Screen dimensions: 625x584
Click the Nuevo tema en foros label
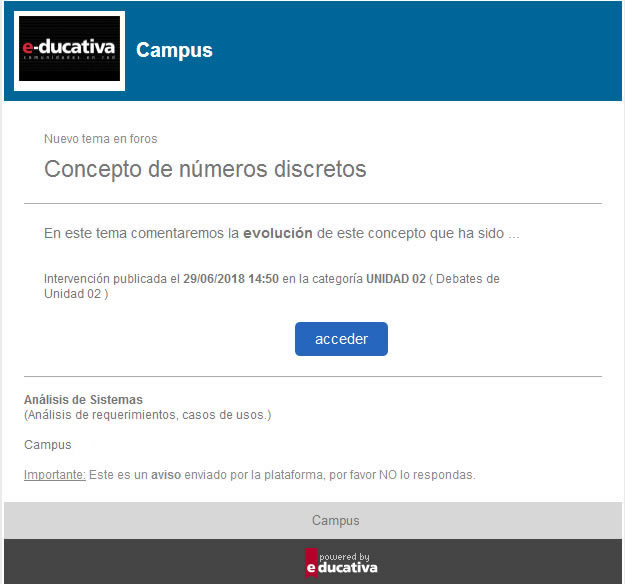100,139
